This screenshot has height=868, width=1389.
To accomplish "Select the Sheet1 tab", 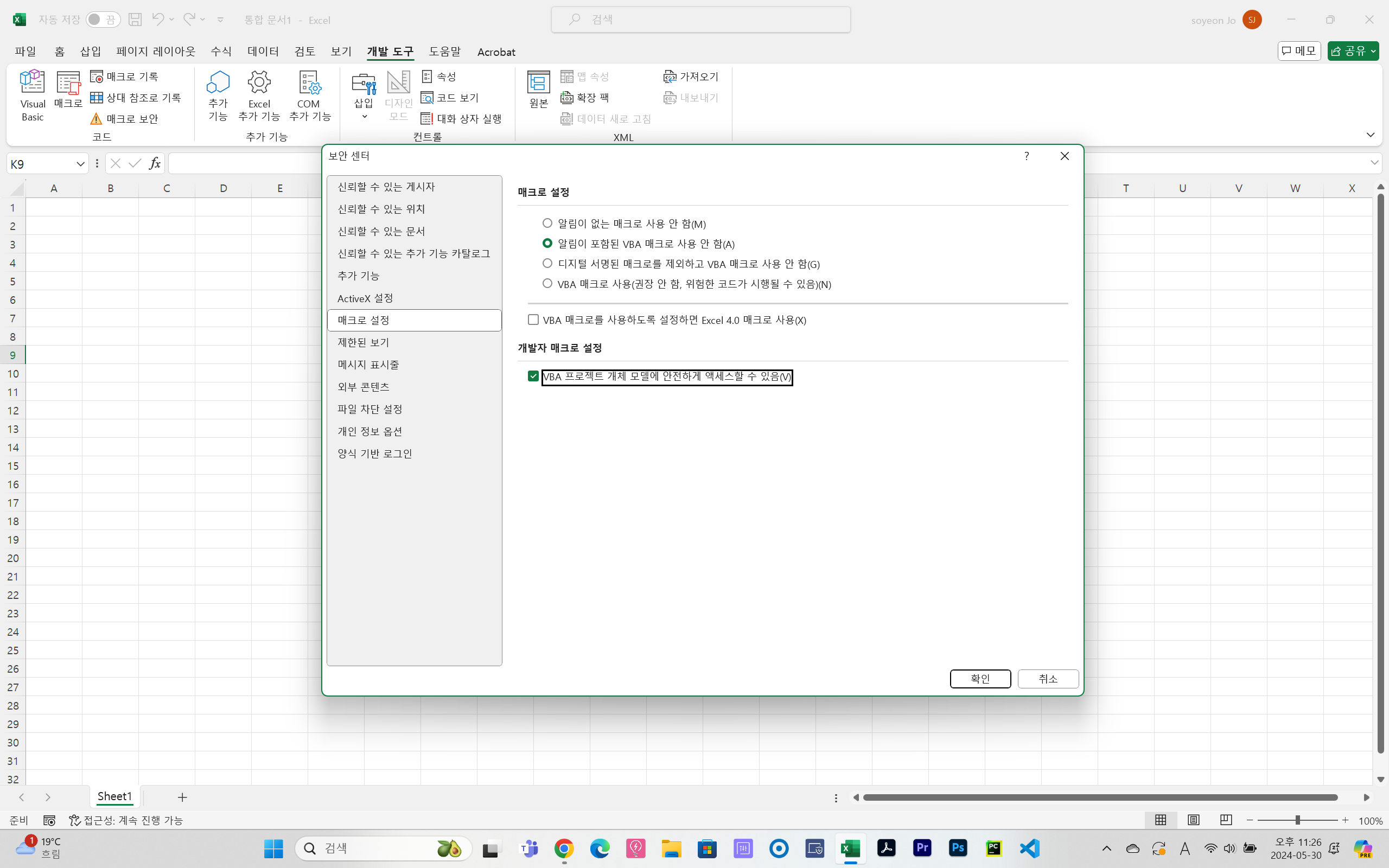I will [x=114, y=797].
